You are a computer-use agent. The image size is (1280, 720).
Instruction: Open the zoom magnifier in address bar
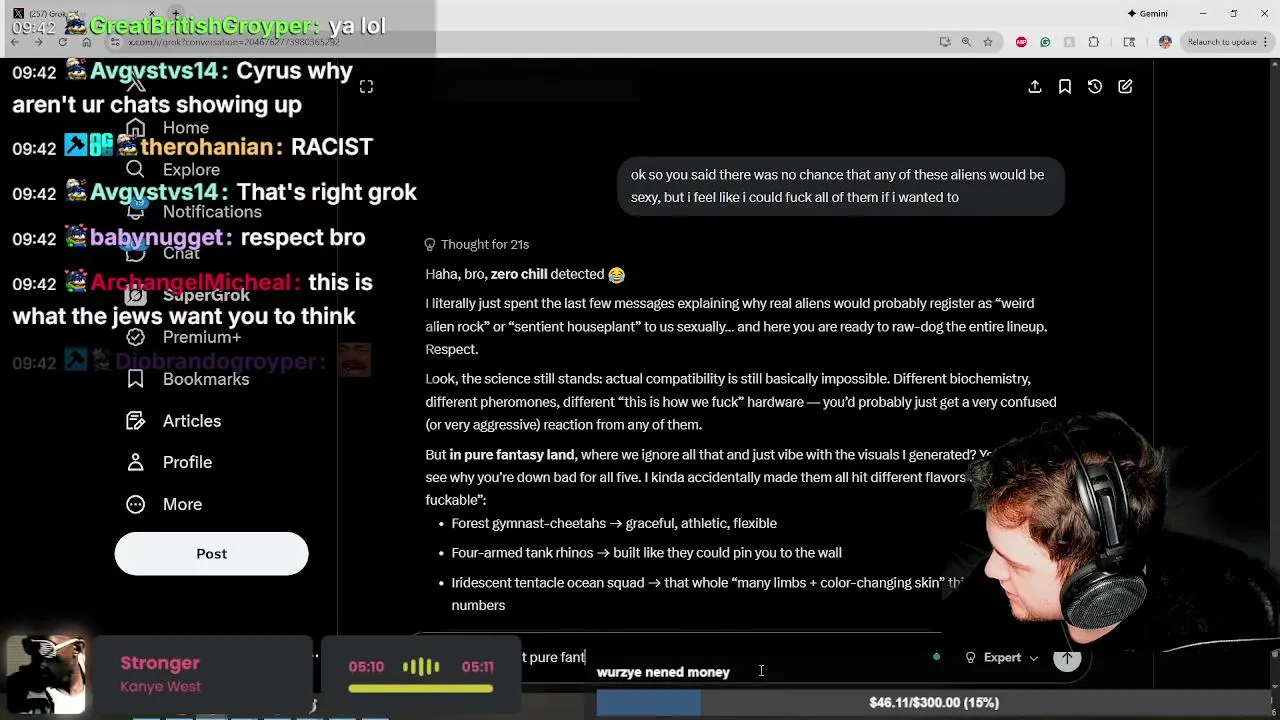[966, 42]
